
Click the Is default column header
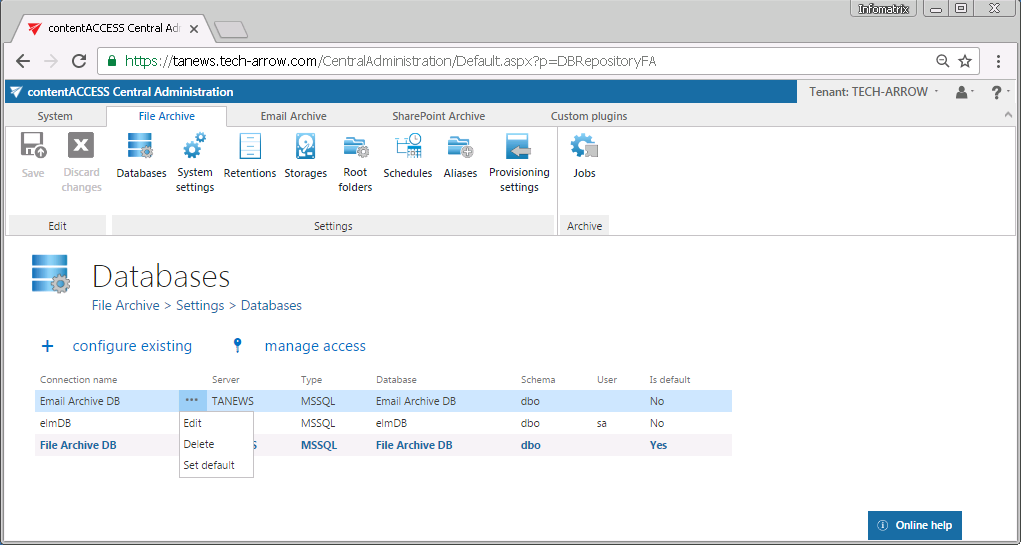pyautogui.click(x=669, y=380)
